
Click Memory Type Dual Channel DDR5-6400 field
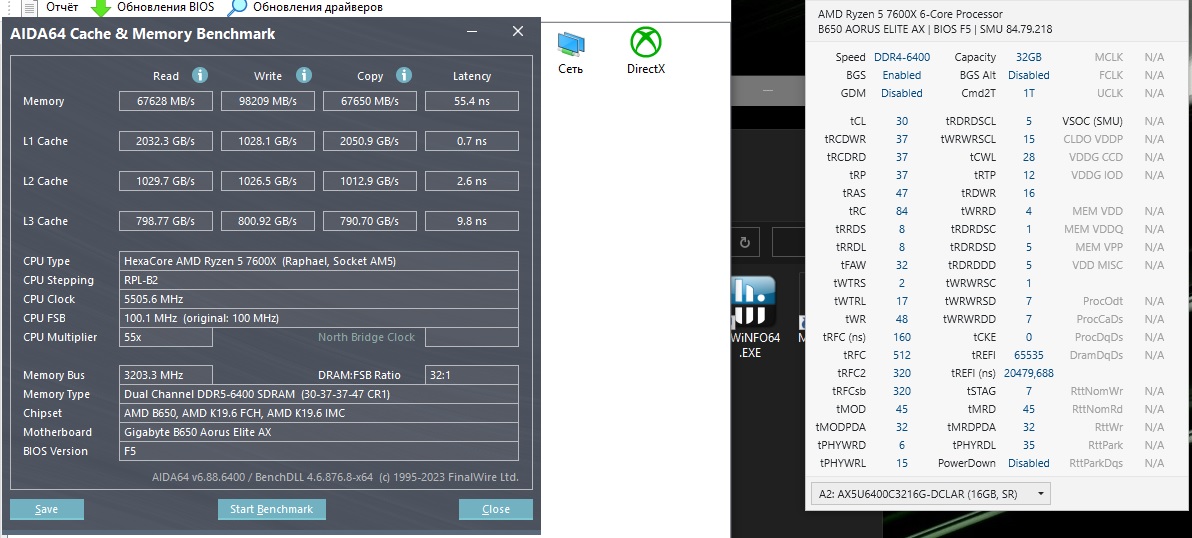(319, 394)
